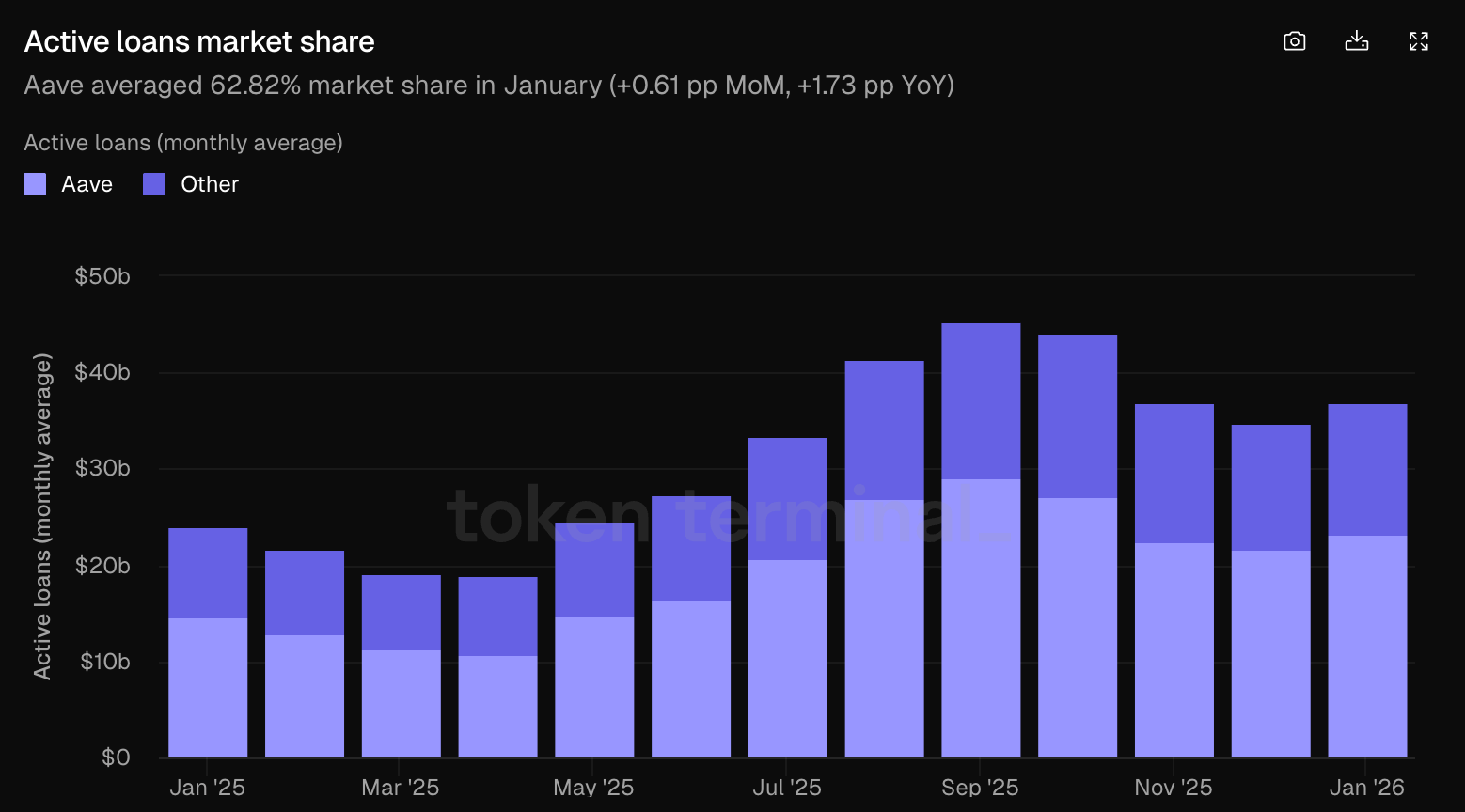
Task: Click the $20b y-axis label
Action: coord(102,566)
